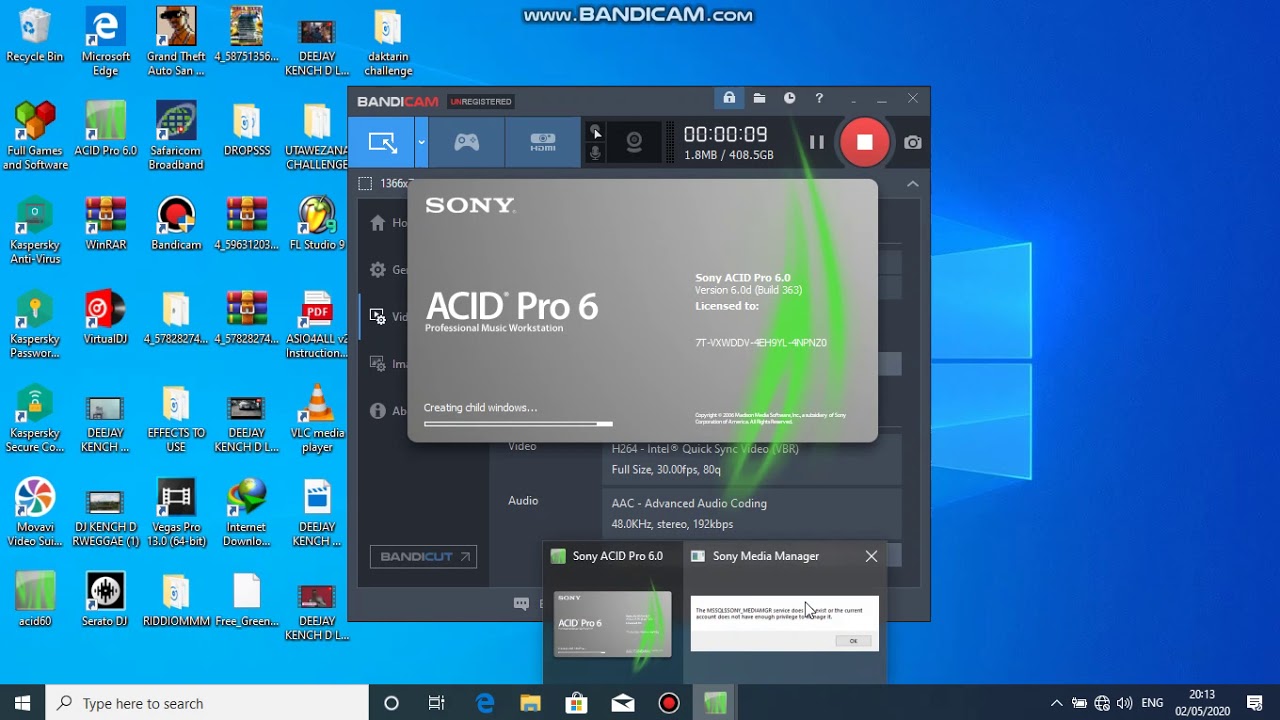1280x720 pixels.
Task: Open Grand Theft Auto San desktop shortcut
Action: pos(176,42)
